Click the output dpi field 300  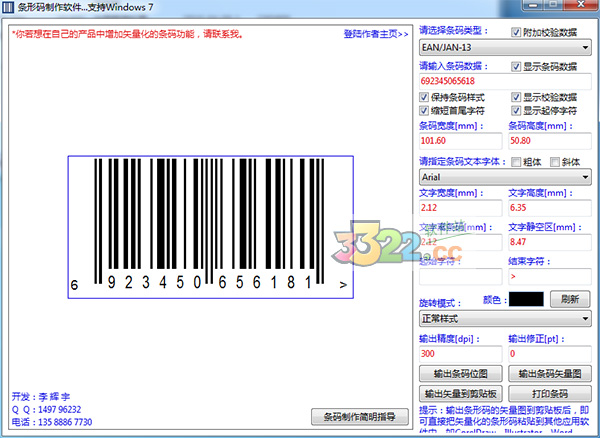pos(461,354)
